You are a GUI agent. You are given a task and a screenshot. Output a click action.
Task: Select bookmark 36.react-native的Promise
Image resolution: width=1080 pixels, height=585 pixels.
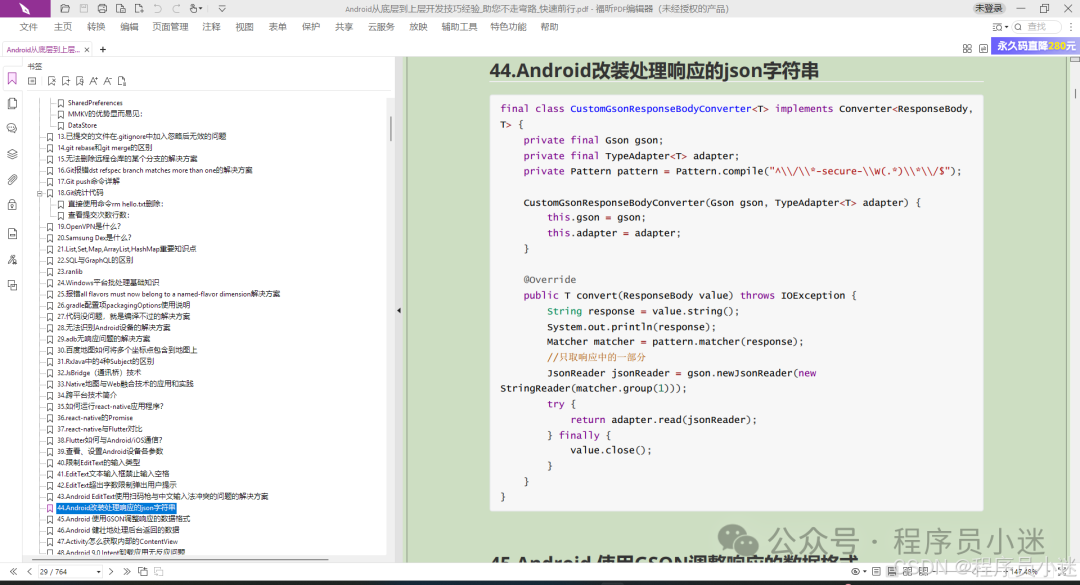pyautogui.click(x=95, y=418)
